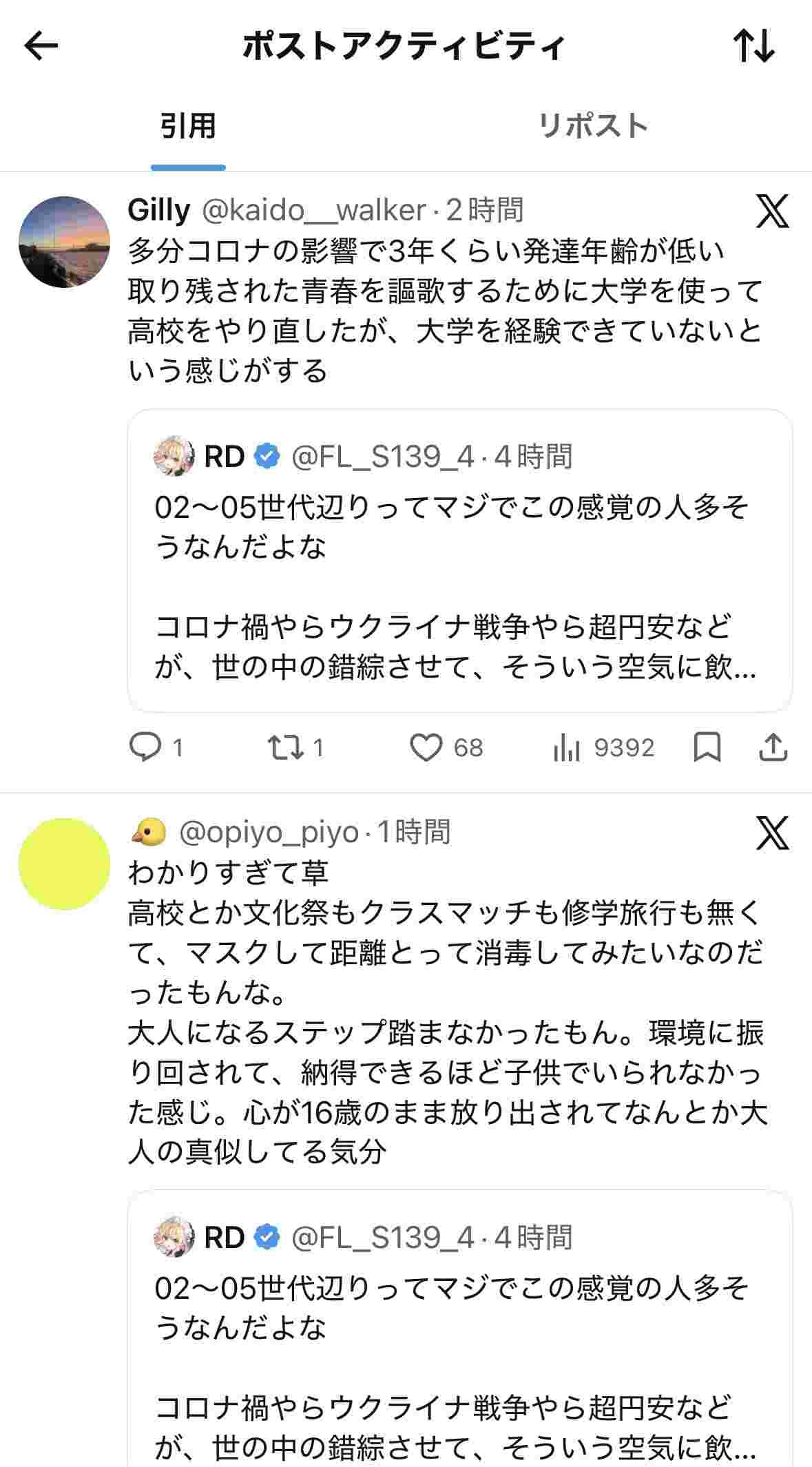812x1467 pixels.
Task: Select the 引用 tab
Action: pyautogui.click(x=188, y=127)
